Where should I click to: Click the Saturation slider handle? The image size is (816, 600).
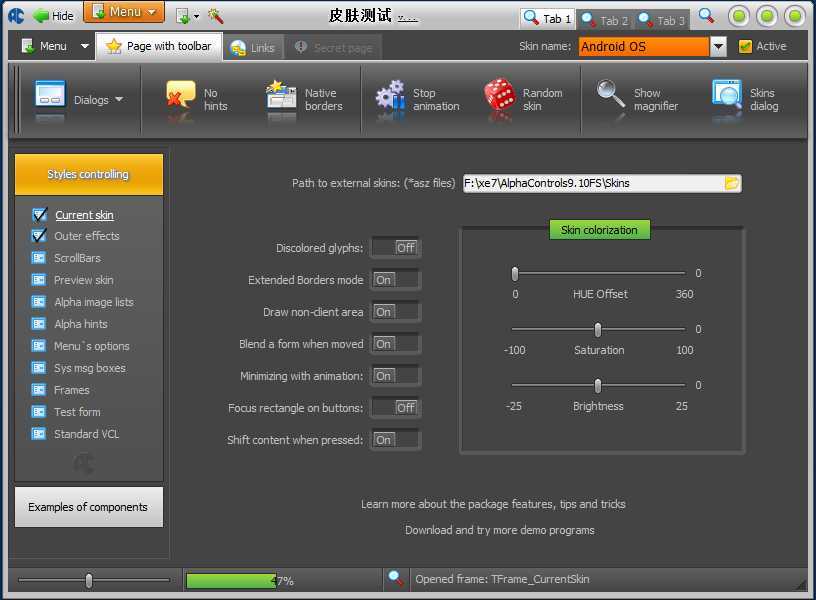click(598, 330)
